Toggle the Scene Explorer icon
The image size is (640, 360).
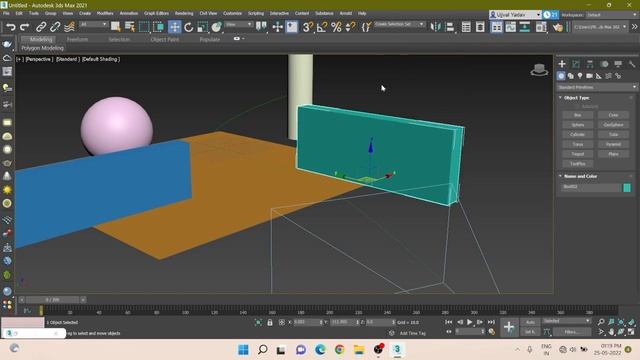click(466, 27)
